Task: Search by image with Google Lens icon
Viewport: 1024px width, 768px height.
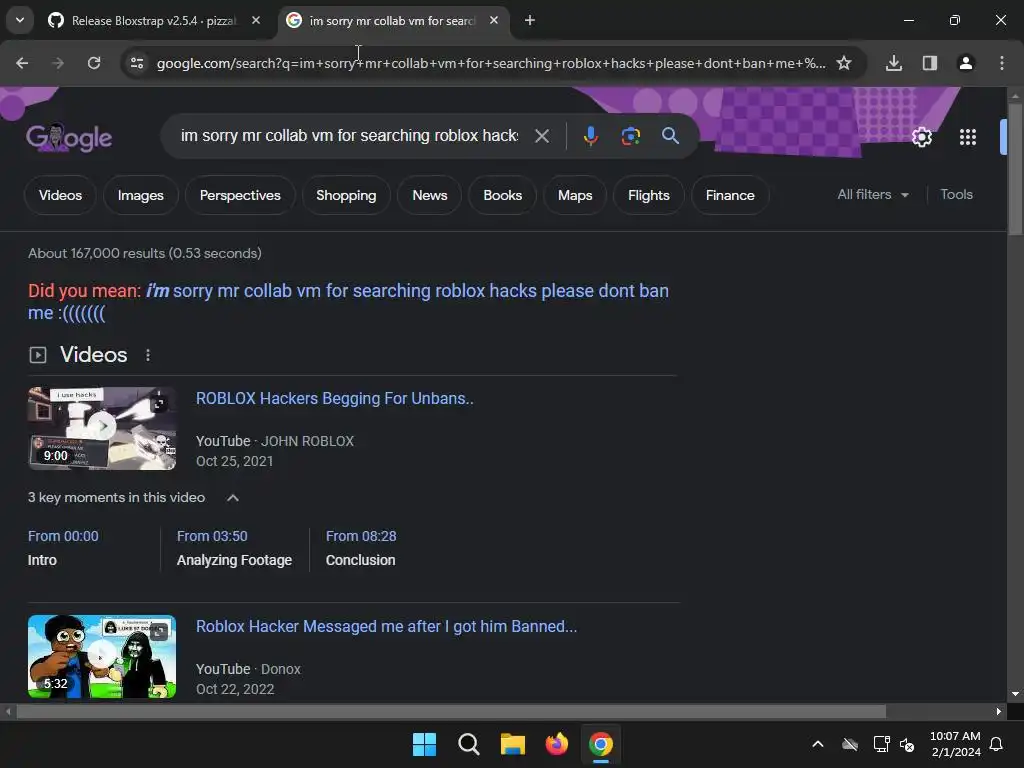Action: coord(630,136)
